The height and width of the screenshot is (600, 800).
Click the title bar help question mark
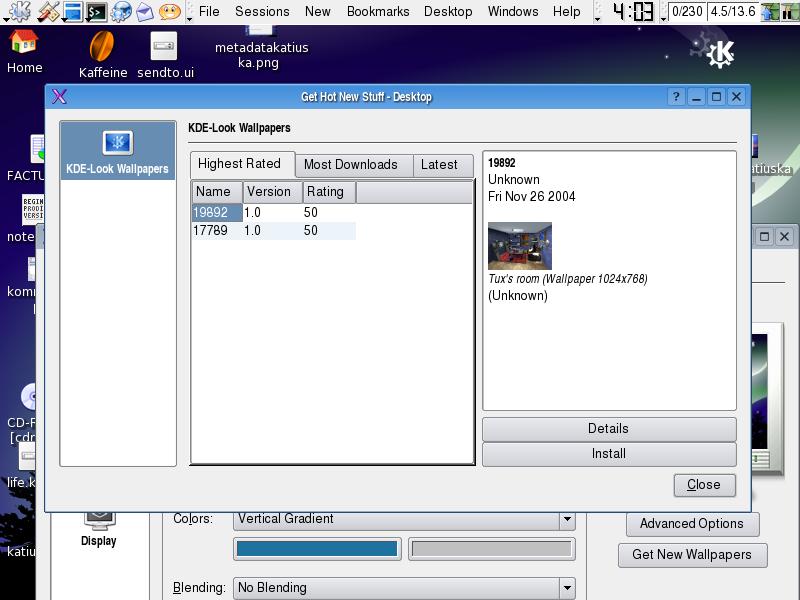pos(676,96)
